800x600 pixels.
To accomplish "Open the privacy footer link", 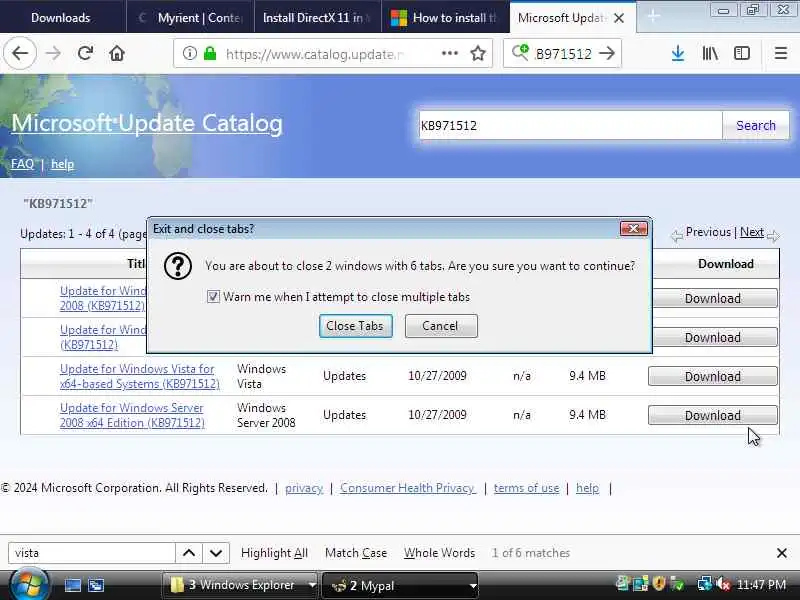I will click(x=304, y=488).
